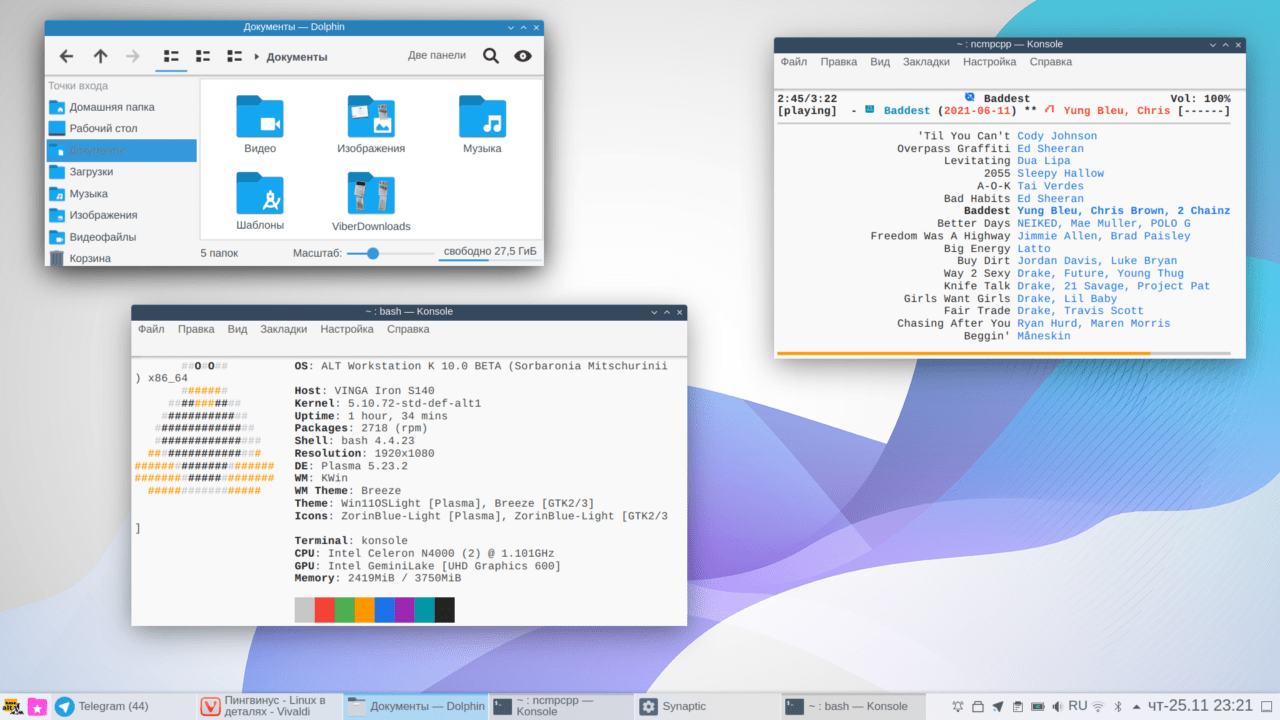
Task: Open Telegram from the taskbar
Action: 102,706
